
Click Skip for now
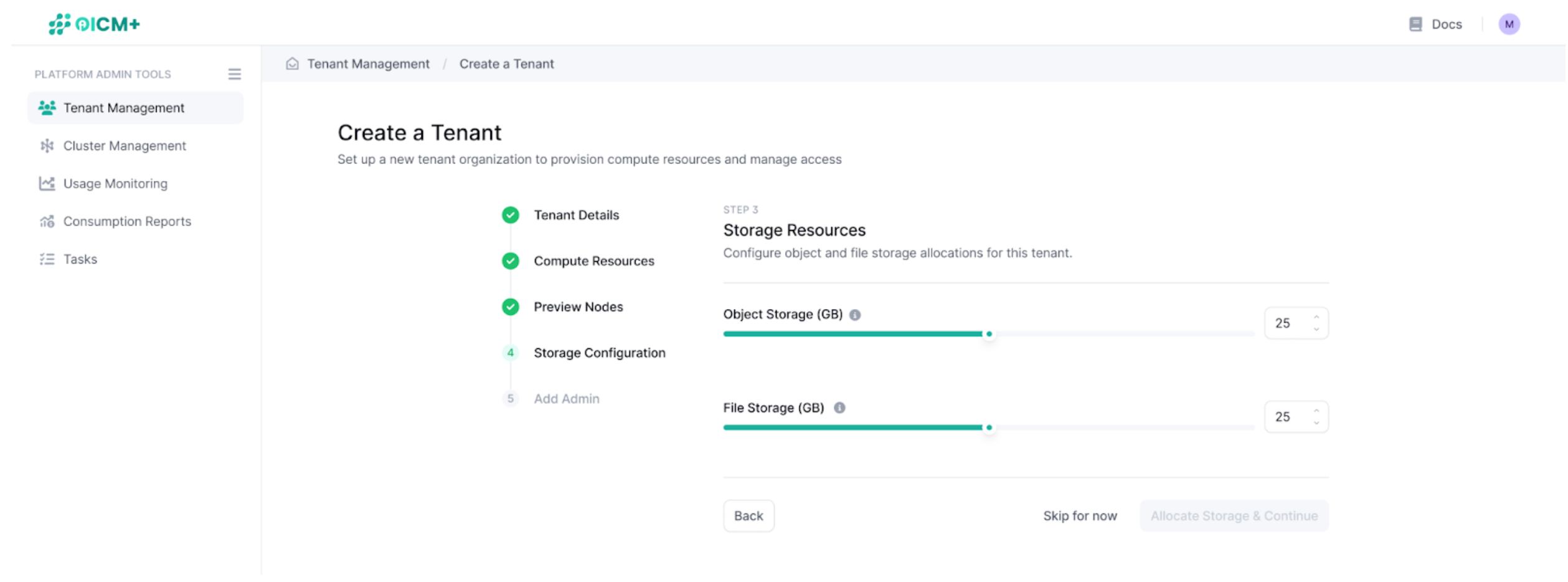tap(1080, 515)
